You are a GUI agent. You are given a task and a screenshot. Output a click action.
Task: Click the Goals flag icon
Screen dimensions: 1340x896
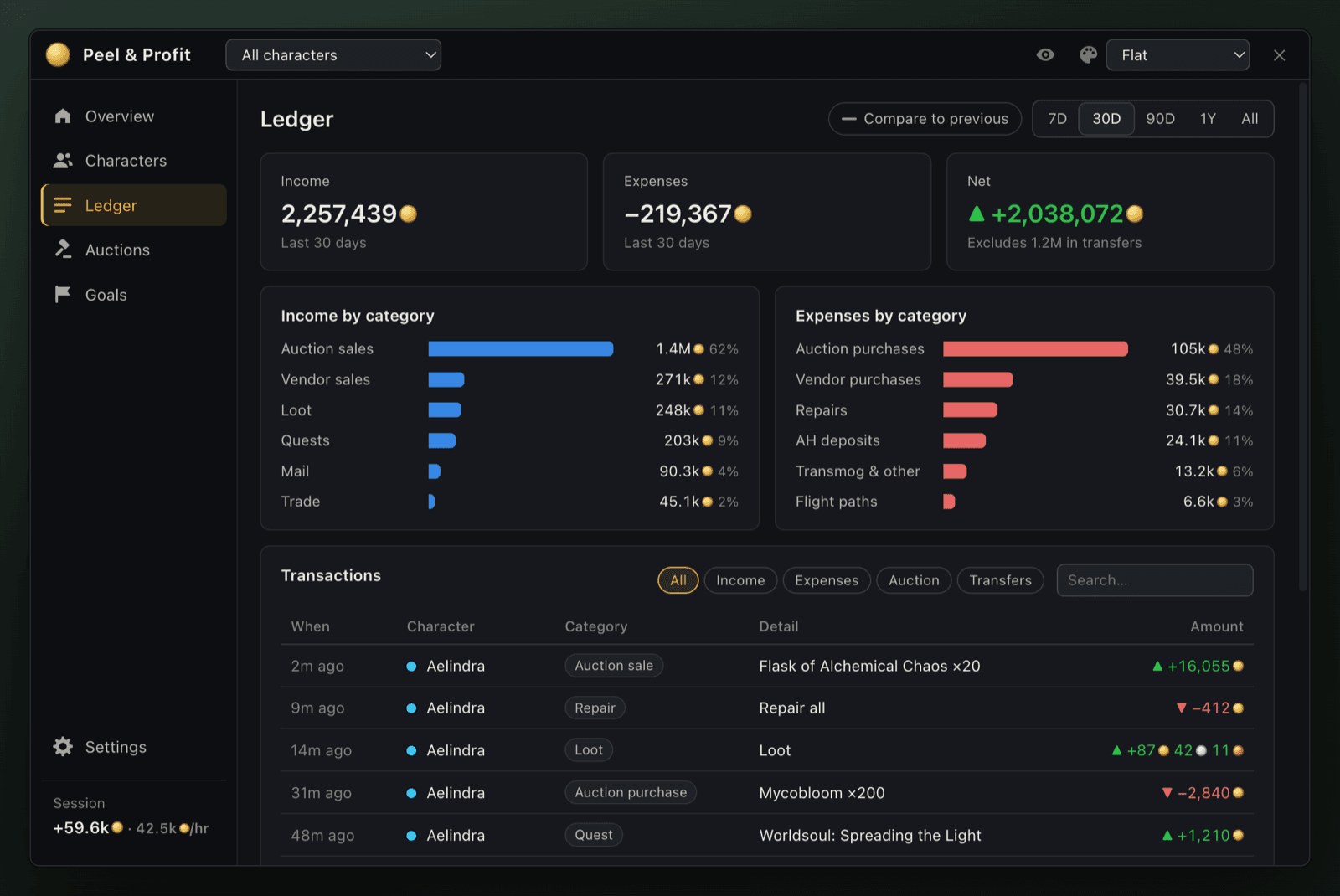click(63, 294)
